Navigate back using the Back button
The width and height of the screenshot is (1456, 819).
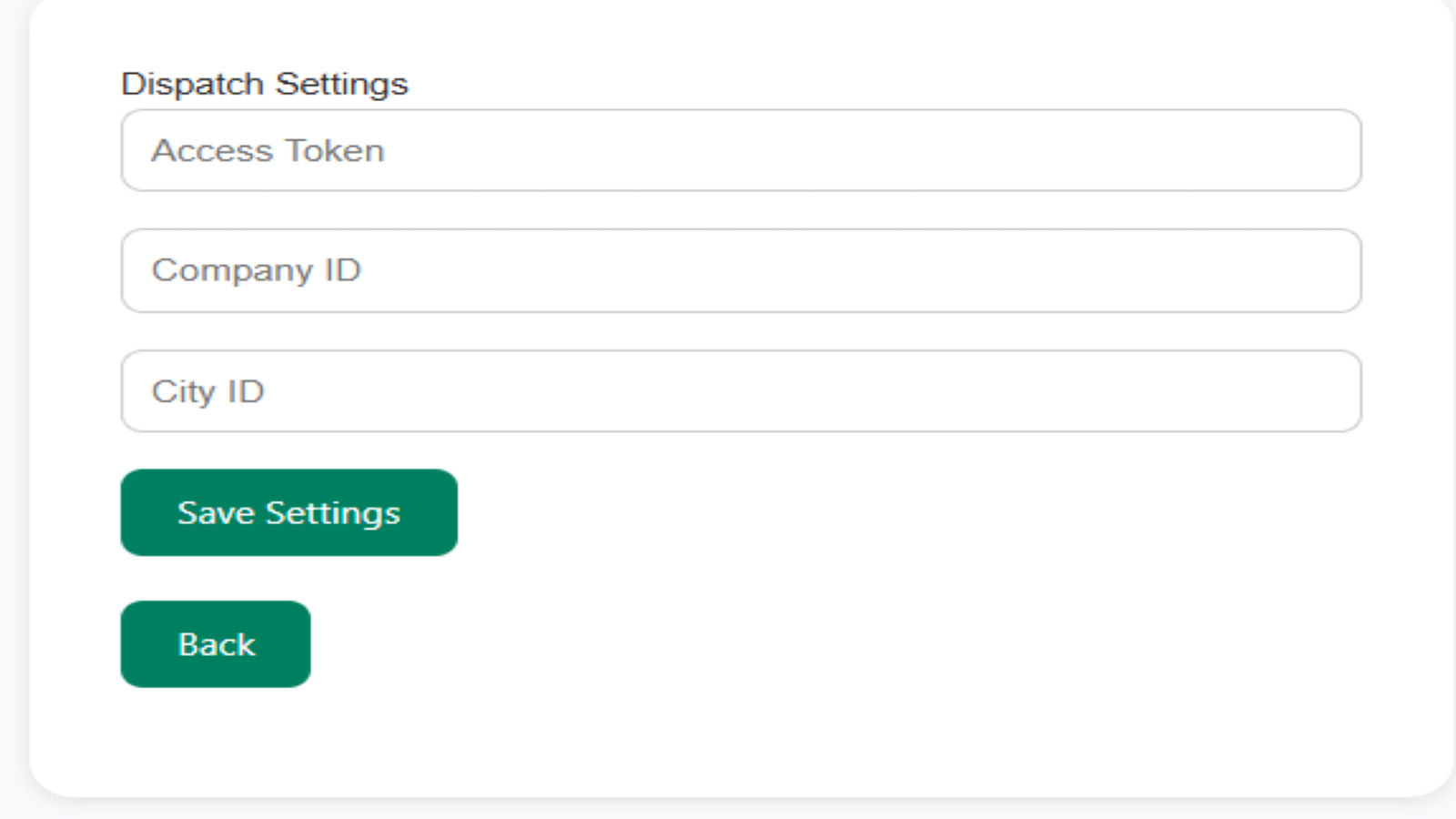point(215,643)
